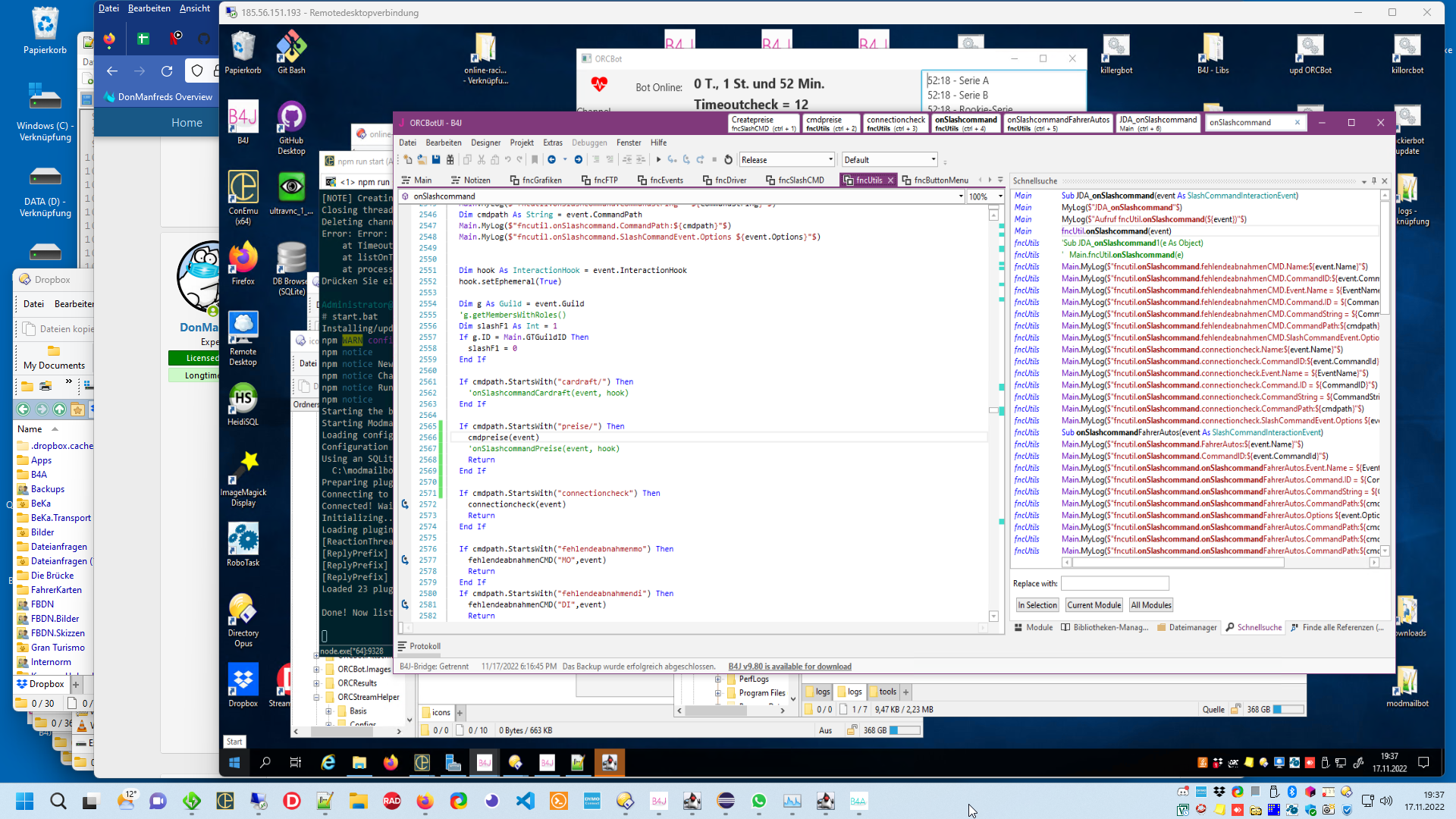Toggle the pin on the Schnellsuche panel
The image size is (1456, 819).
1373,181
